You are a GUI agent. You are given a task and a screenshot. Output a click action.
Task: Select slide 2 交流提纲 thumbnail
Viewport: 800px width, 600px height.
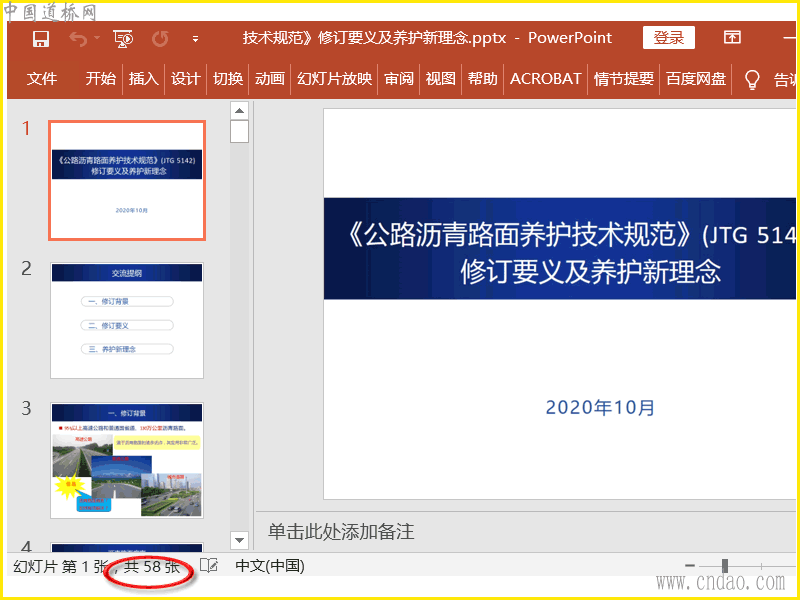127,320
